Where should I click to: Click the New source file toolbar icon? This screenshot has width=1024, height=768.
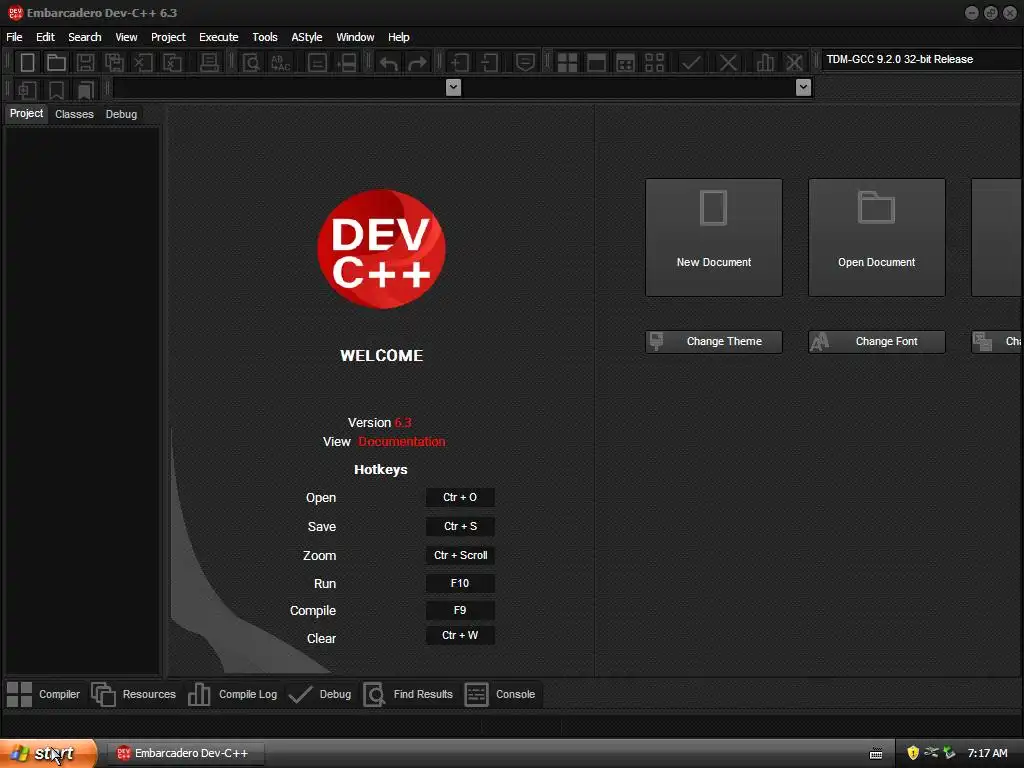click(x=27, y=63)
